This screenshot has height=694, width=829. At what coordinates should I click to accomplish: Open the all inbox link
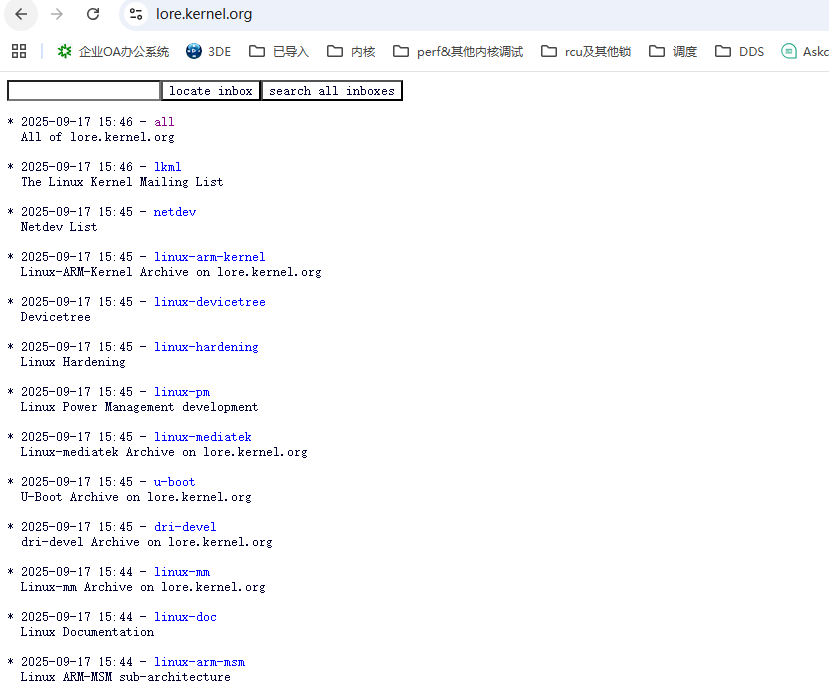coord(164,122)
